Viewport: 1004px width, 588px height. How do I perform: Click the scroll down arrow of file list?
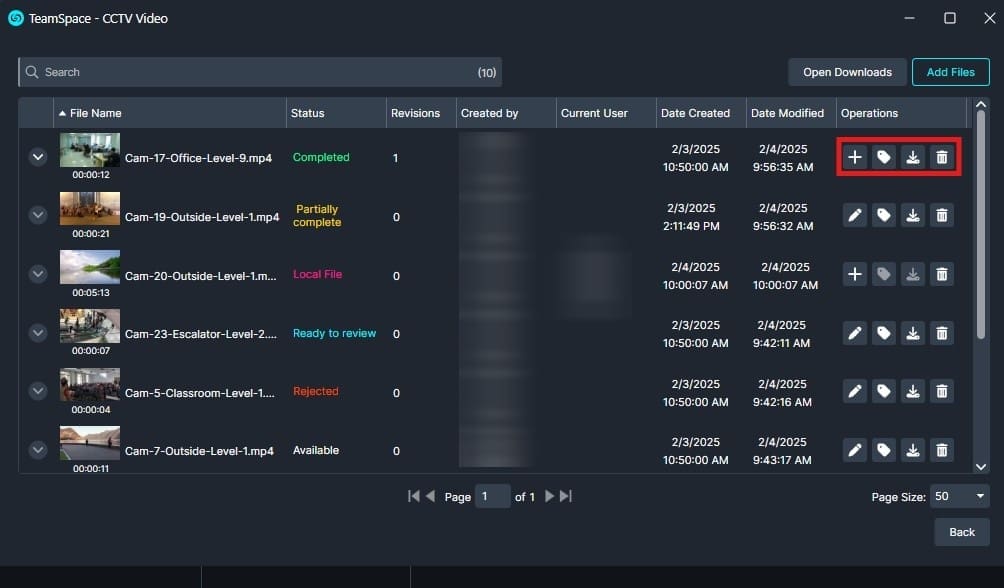pos(981,466)
